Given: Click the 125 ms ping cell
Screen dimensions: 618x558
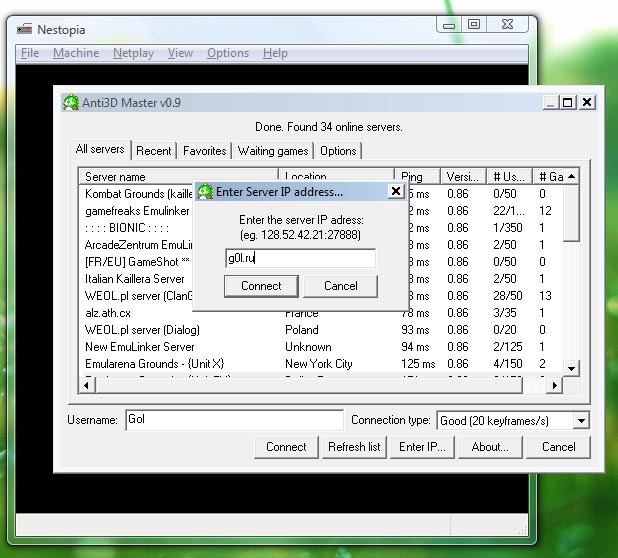Looking at the screenshot, I should pos(418,364).
